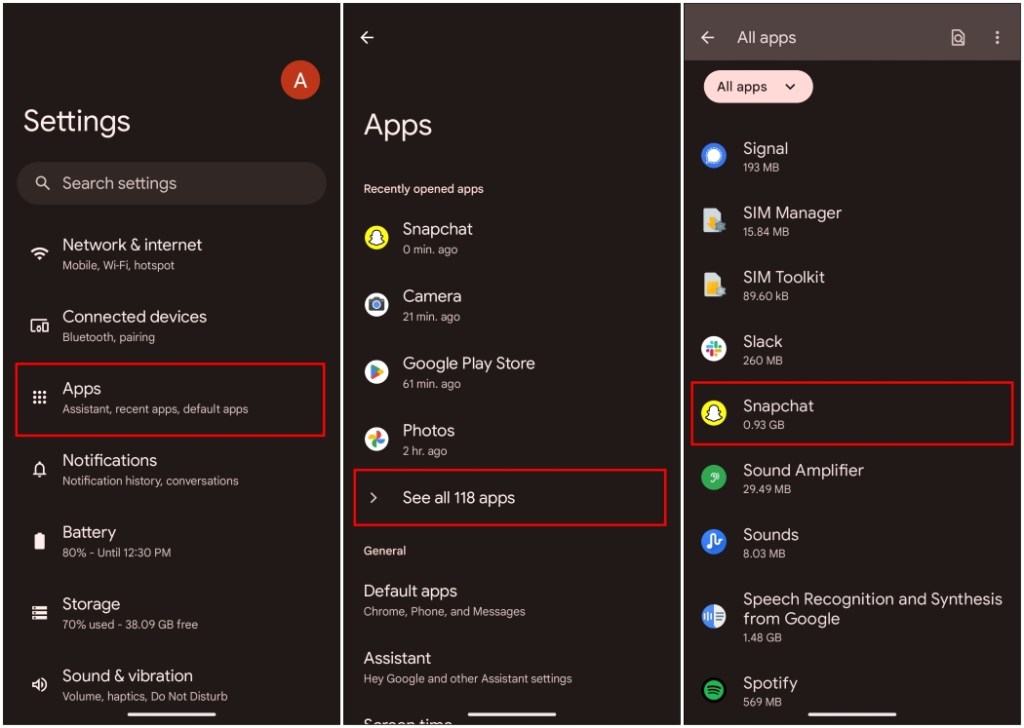Open Notifications settings
The width and height of the screenshot is (1024, 728).
(x=171, y=469)
